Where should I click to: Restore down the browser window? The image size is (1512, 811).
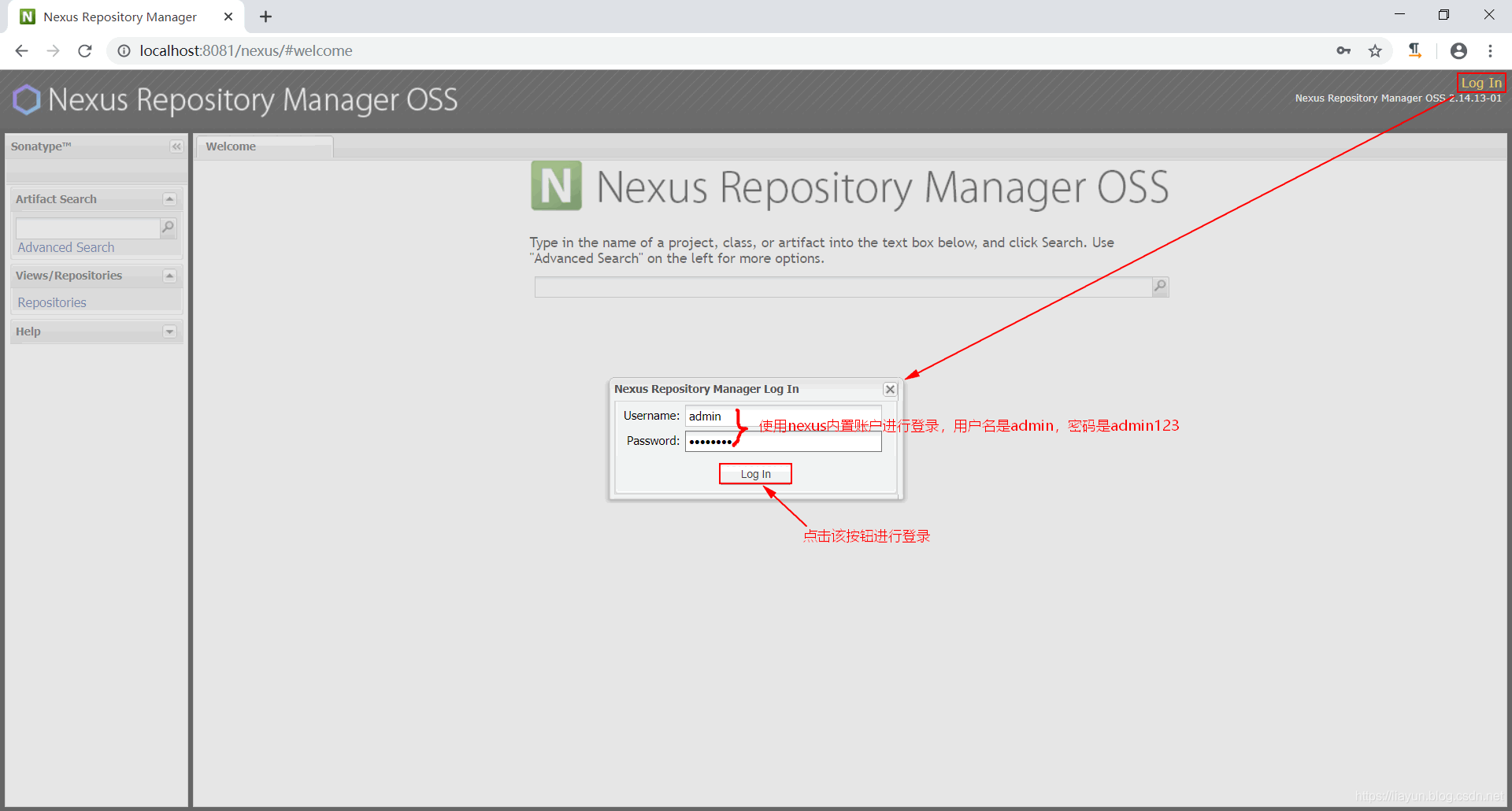tap(1443, 15)
